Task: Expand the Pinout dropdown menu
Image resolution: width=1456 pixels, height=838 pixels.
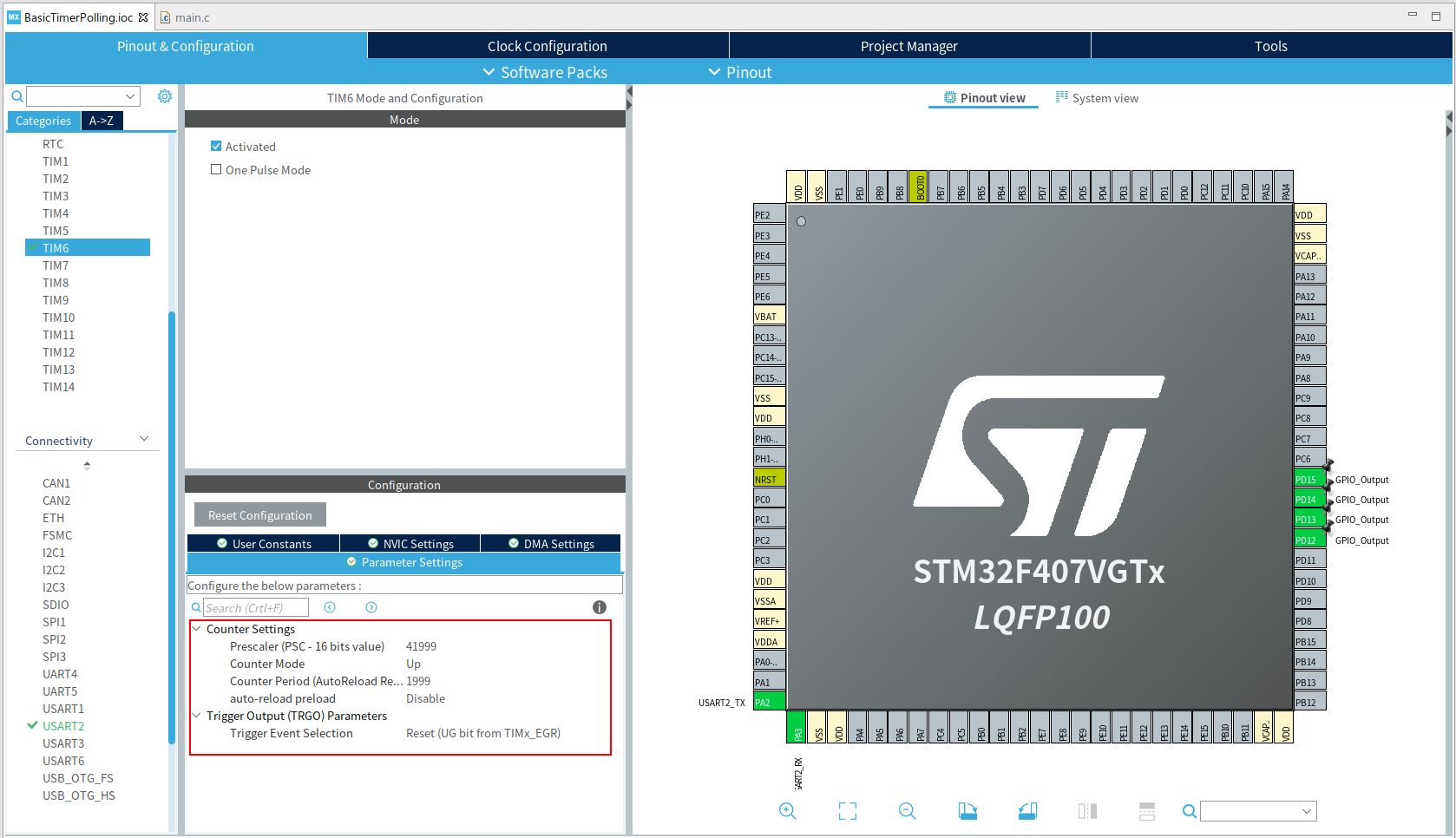Action: pyautogui.click(x=740, y=72)
